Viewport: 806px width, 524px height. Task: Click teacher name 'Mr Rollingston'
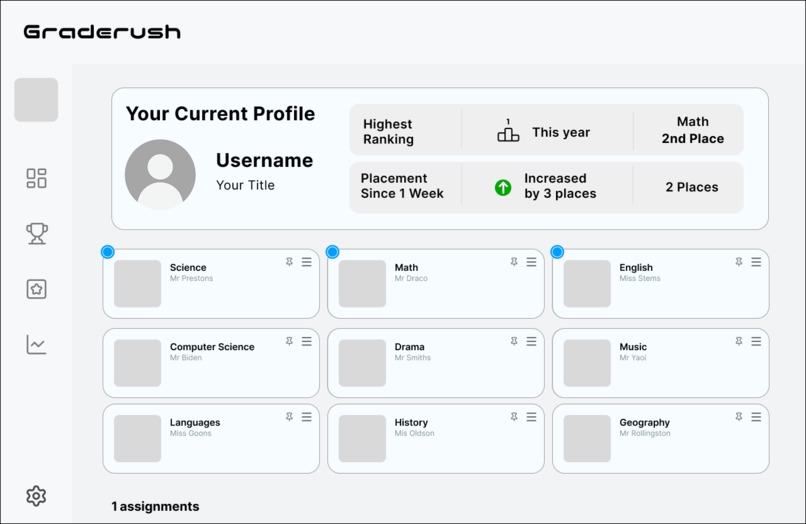(x=645, y=433)
